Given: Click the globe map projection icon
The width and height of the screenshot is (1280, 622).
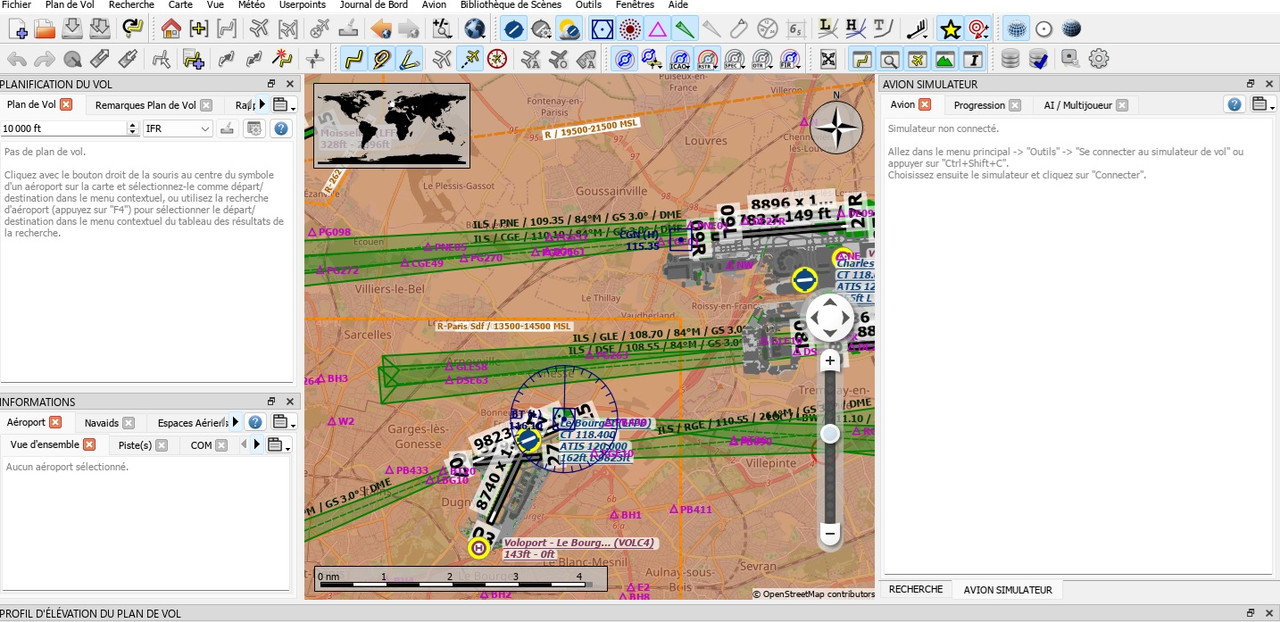Looking at the screenshot, I should tap(474, 29).
